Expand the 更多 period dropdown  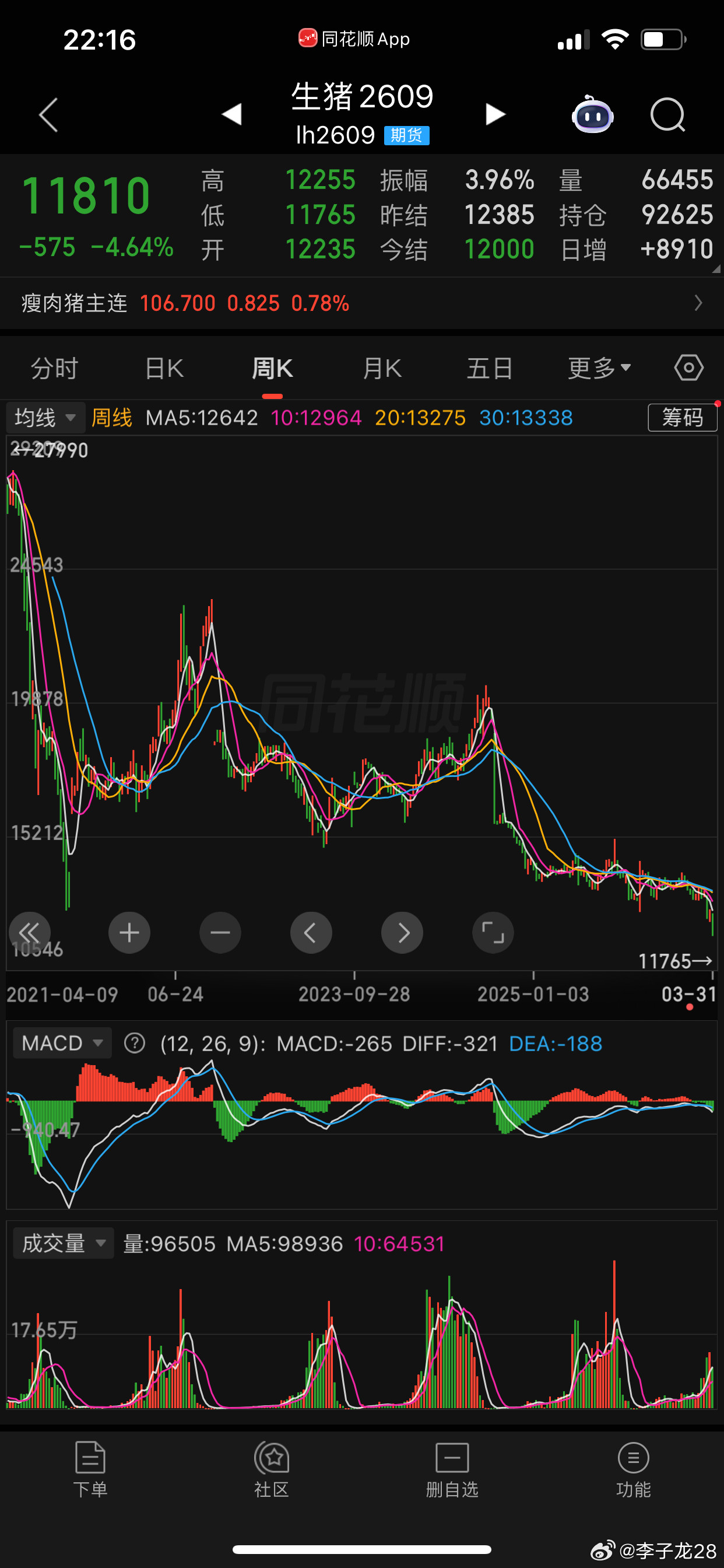point(599,368)
